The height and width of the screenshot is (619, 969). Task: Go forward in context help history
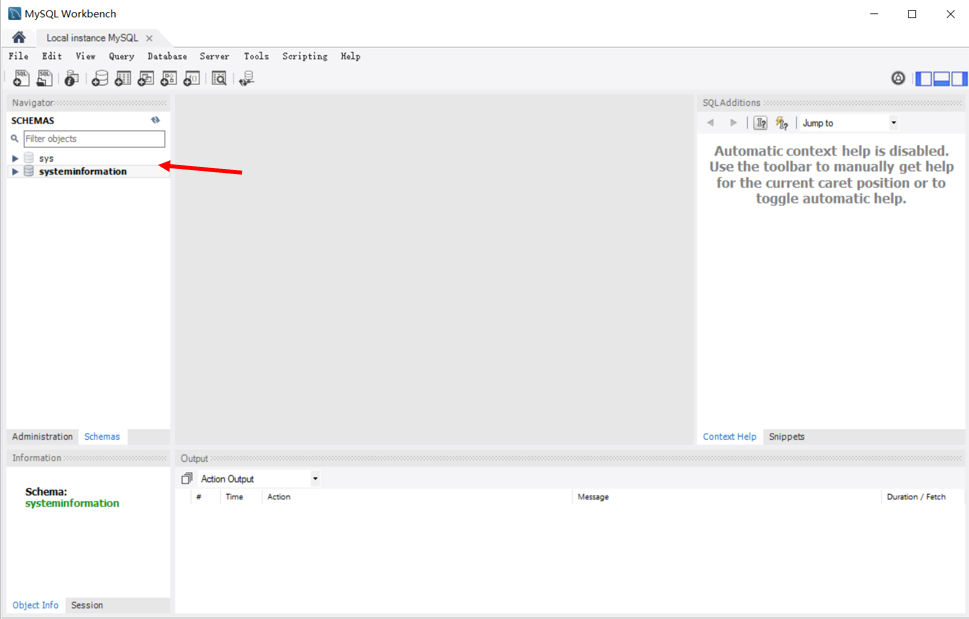pos(733,123)
